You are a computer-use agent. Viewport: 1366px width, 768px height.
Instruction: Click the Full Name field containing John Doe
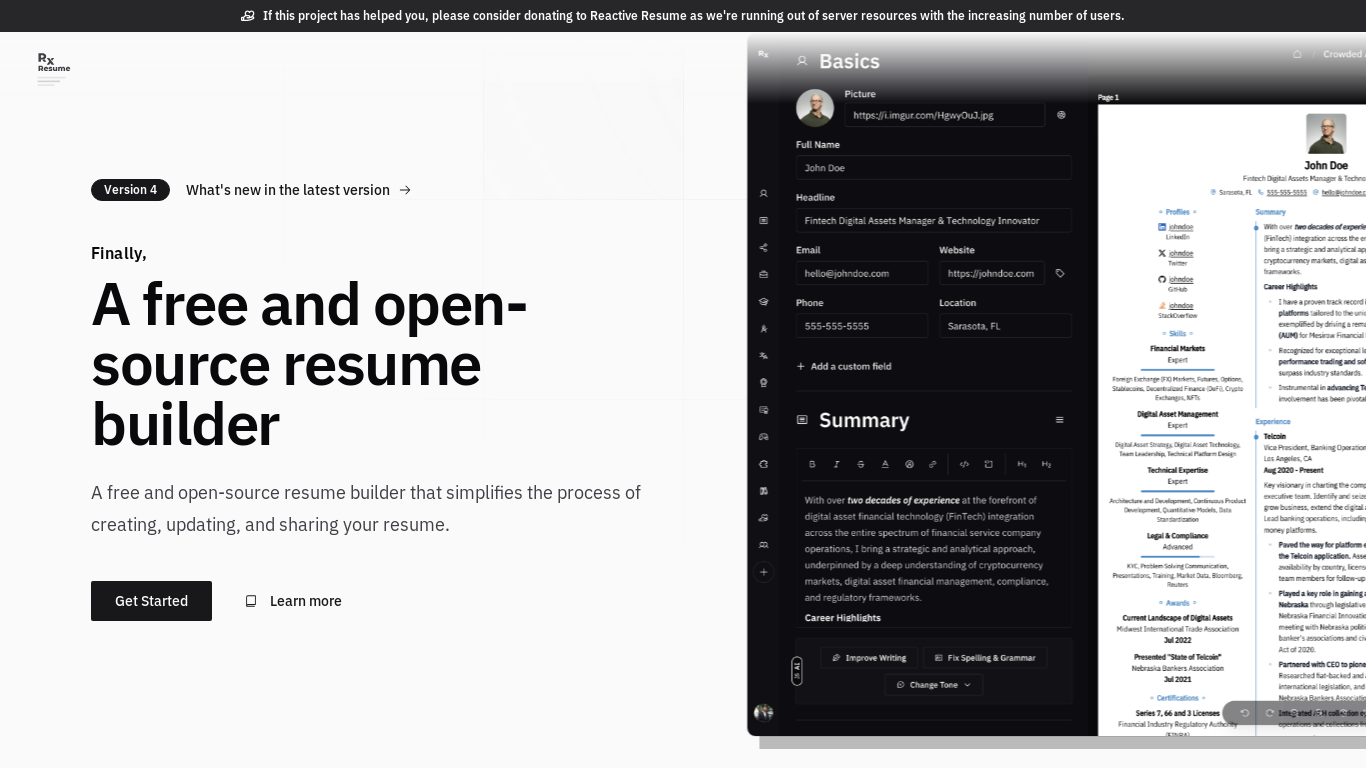(933, 168)
